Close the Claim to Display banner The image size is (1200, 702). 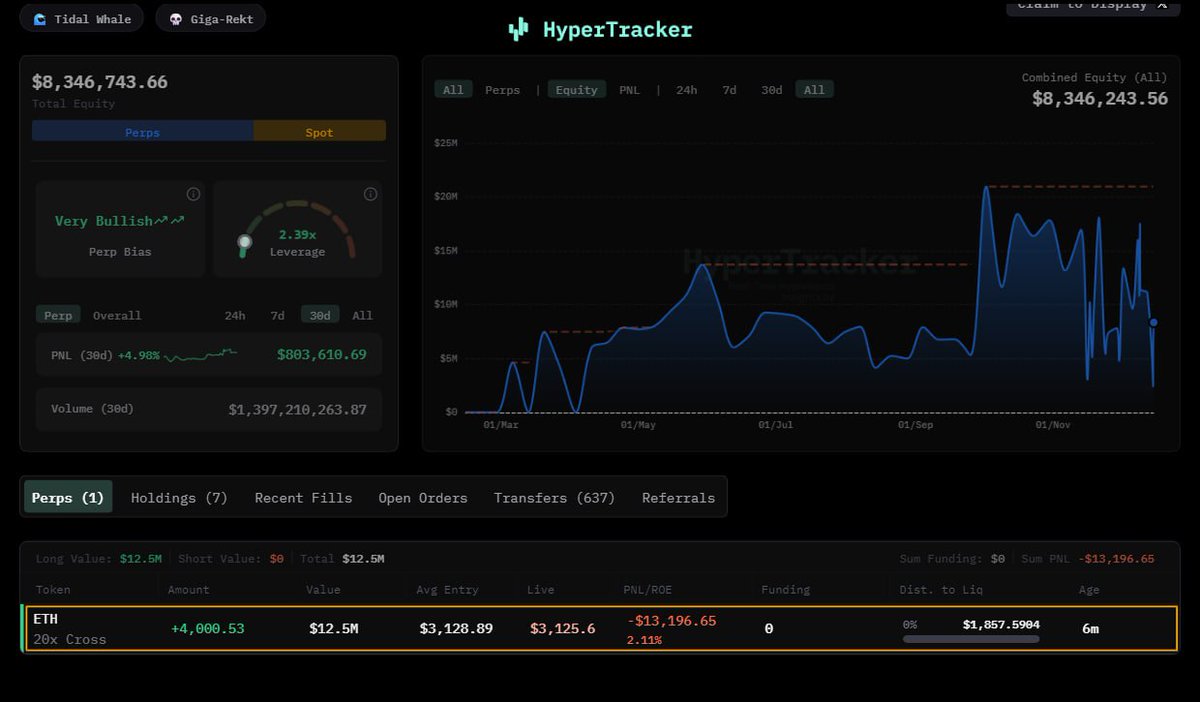pyautogui.click(x=1162, y=5)
